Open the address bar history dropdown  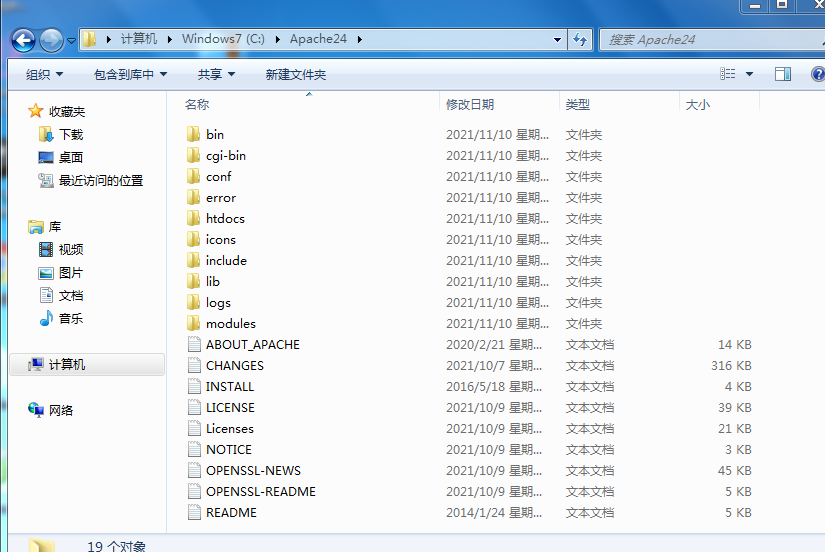[557, 39]
